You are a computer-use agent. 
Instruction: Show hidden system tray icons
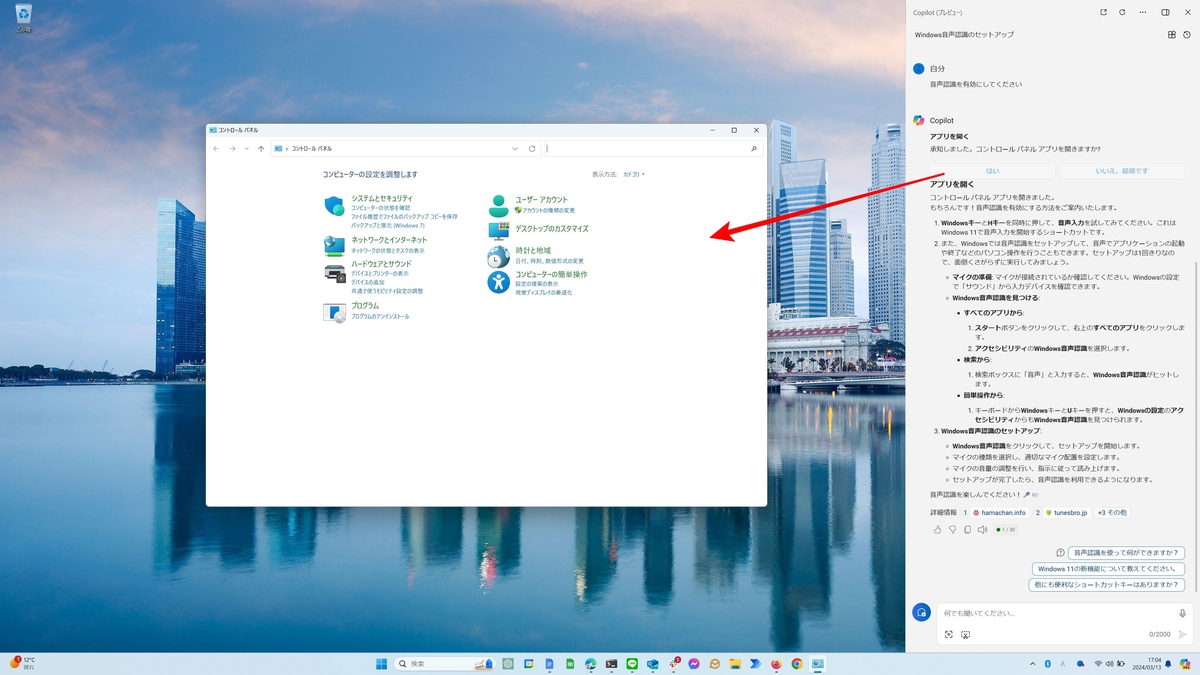1032,663
